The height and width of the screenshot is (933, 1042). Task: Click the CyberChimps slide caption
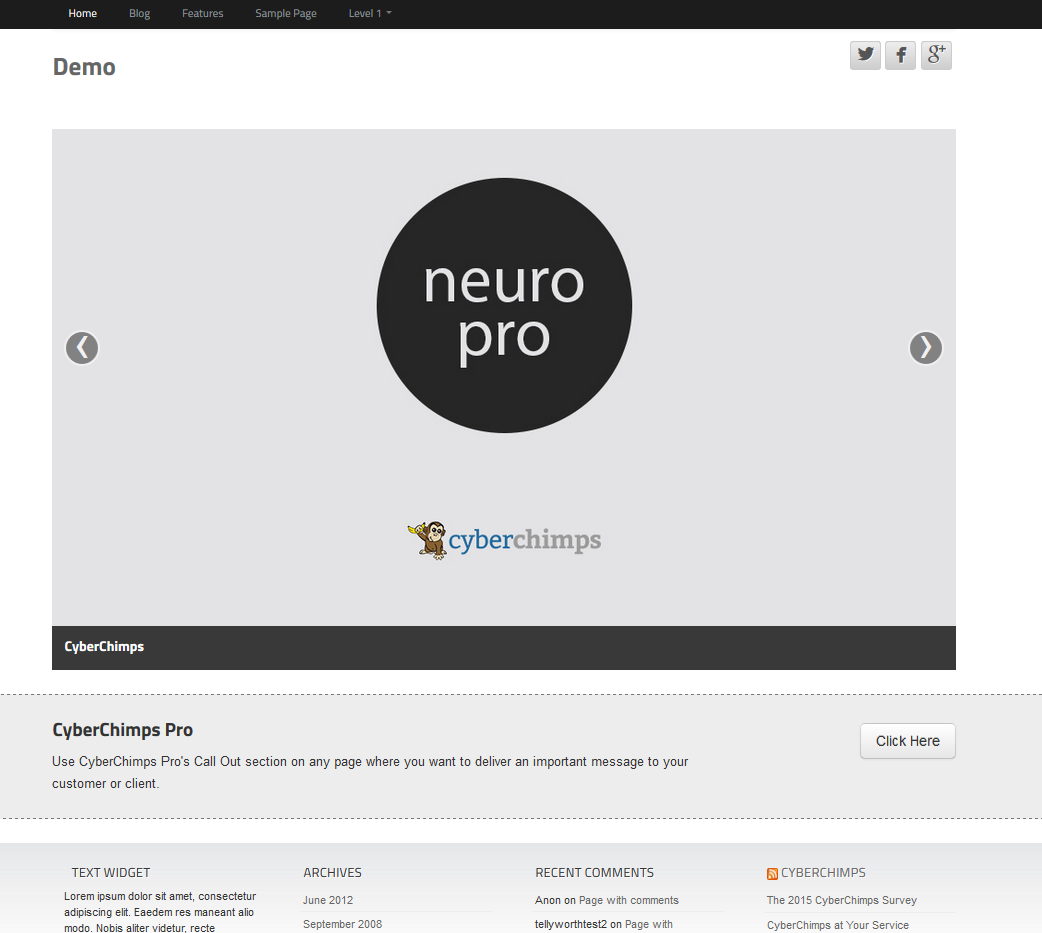[x=104, y=647]
